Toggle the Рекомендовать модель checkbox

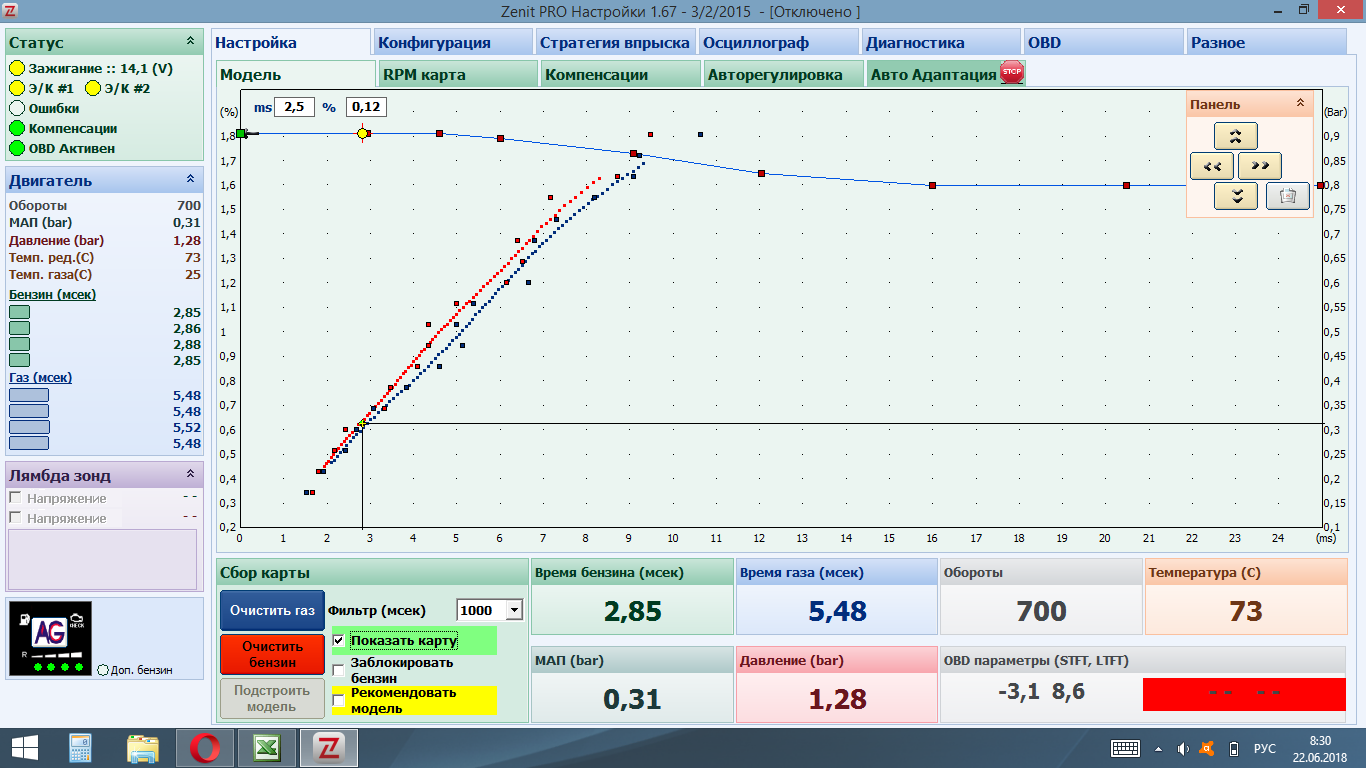click(338, 700)
